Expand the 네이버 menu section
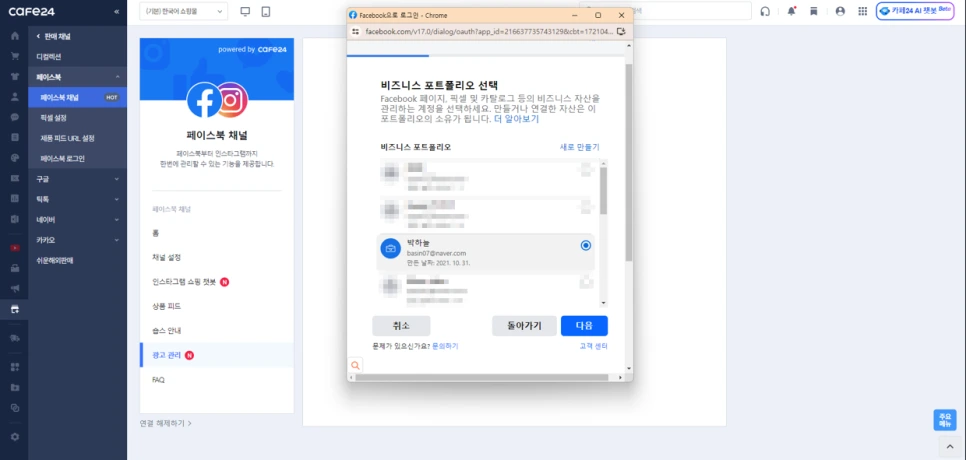Screen dimensions: 966x460 [x=78, y=220]
